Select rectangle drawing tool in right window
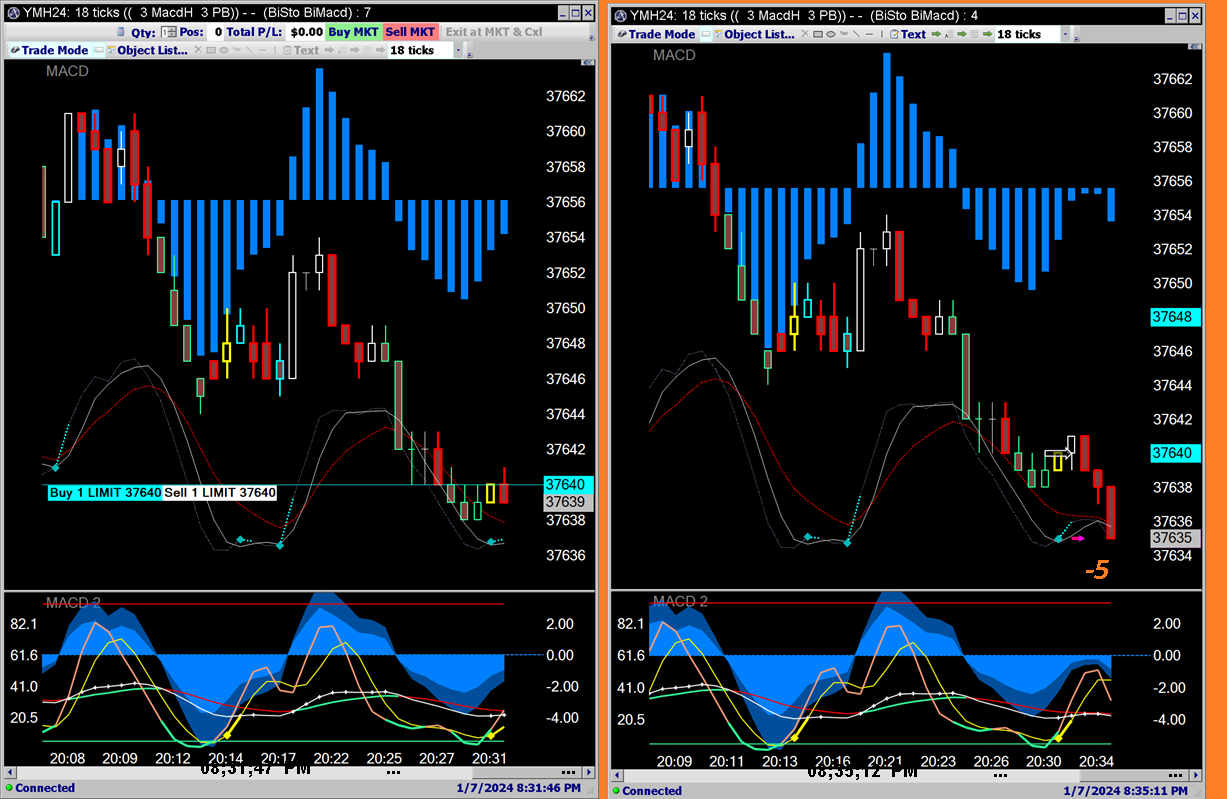 click(x=818, y=34)
